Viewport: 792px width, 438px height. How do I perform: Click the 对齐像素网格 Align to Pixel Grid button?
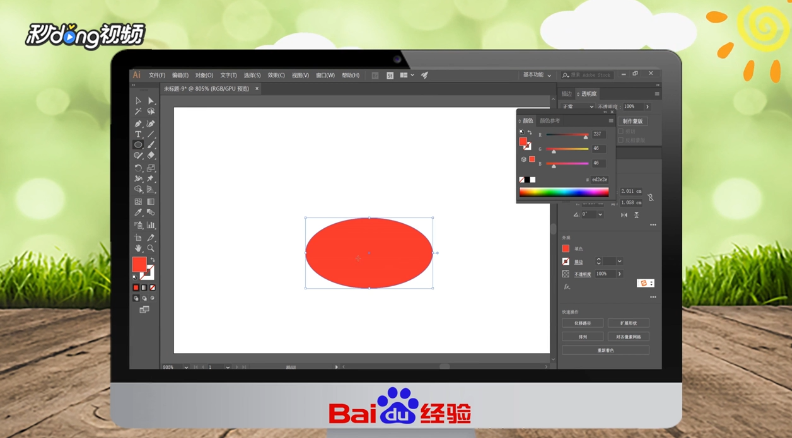pyautogui.click(x=628, y=336)
